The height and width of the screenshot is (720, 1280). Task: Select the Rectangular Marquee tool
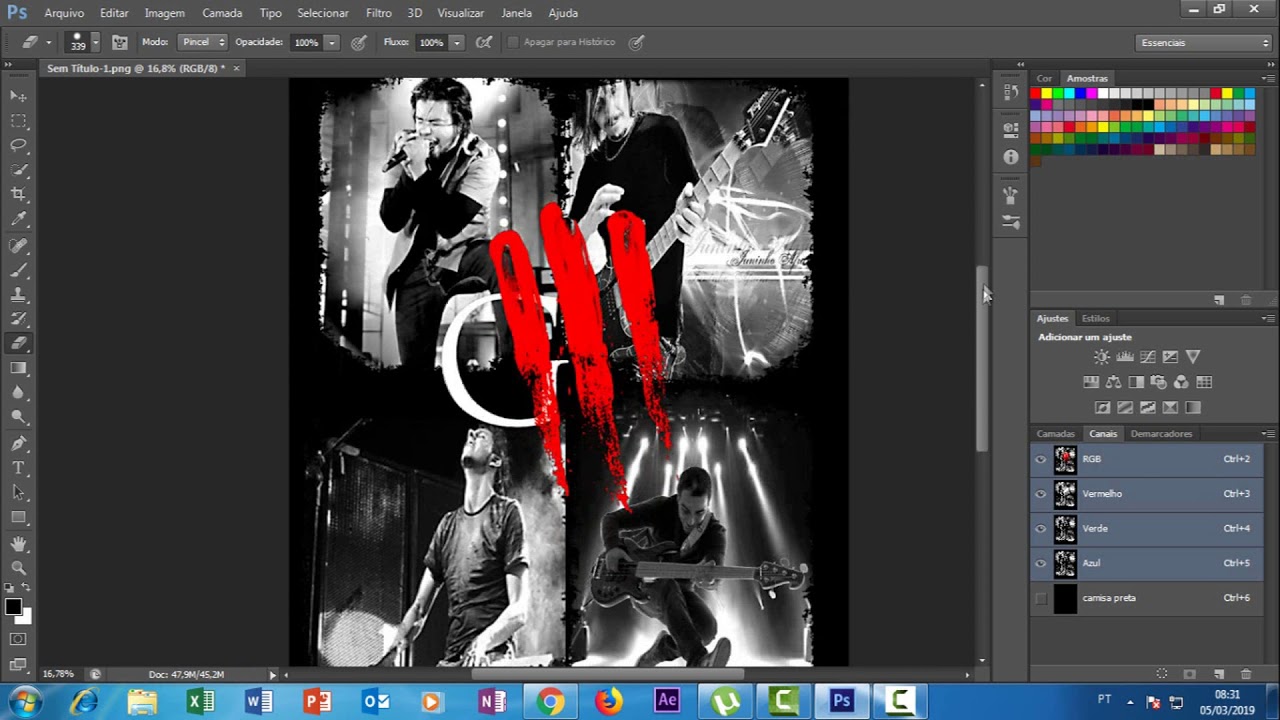[18, 121]
